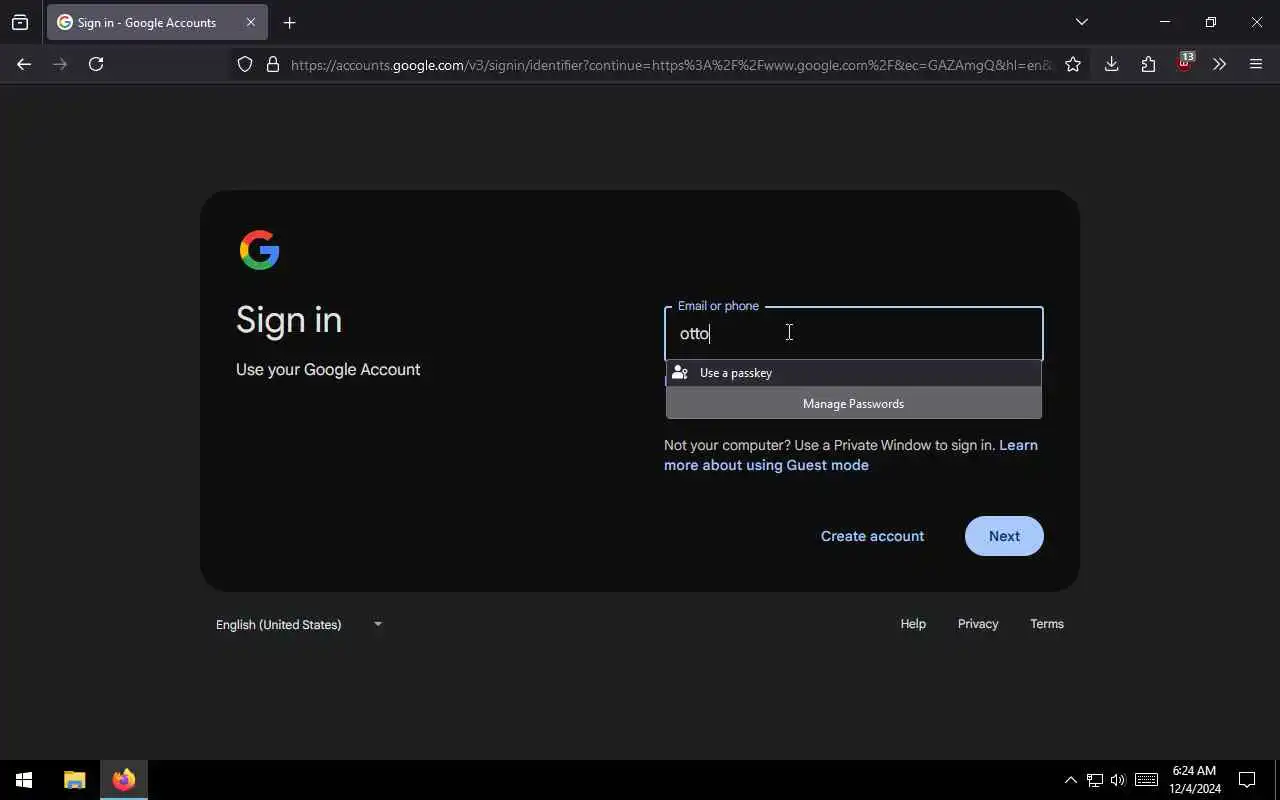Open File Explorer from taskbar
The width and height of the screenshot is (1280, 800).
75,780
